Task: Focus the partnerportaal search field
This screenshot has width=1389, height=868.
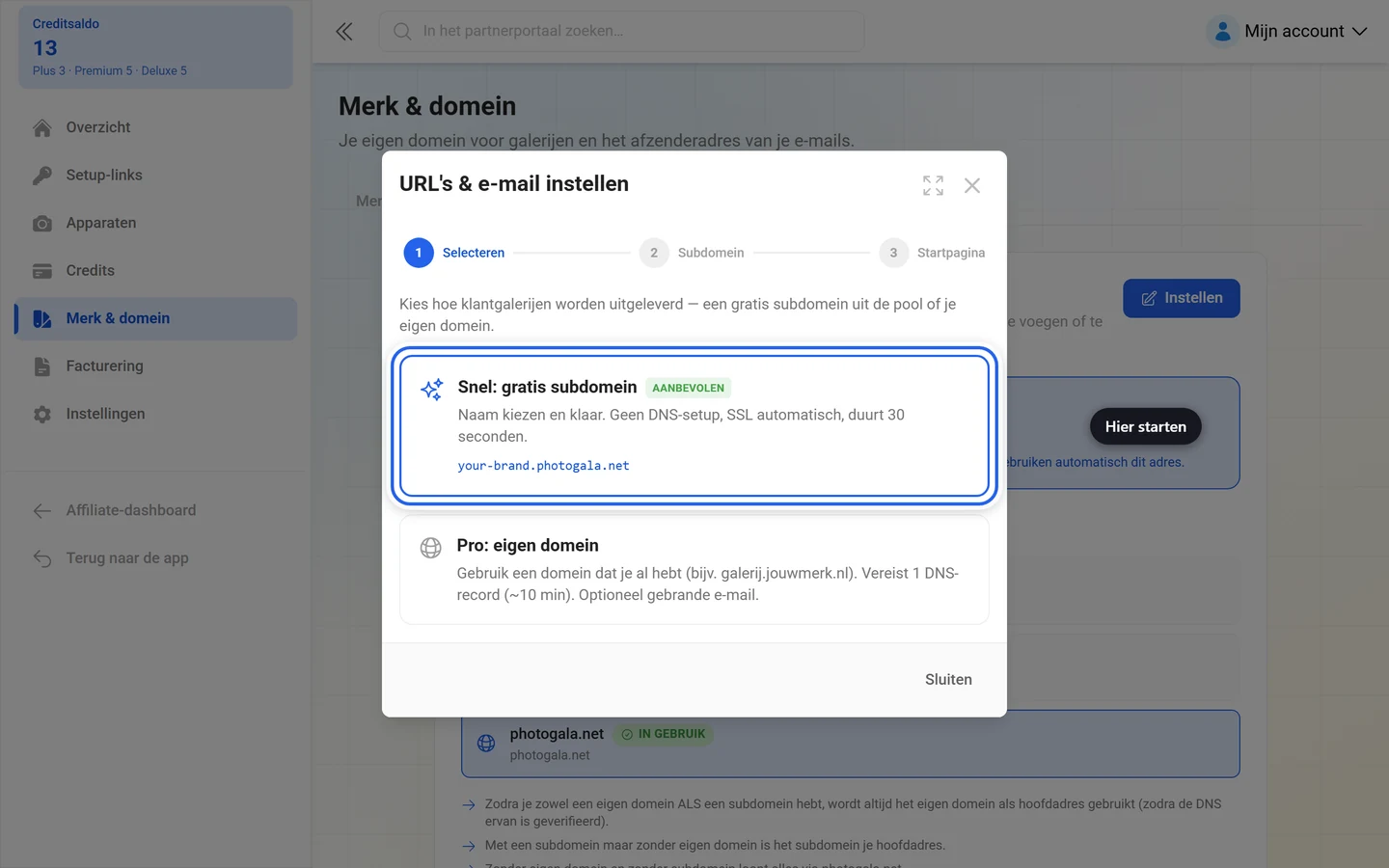Action: coord(621,32)
